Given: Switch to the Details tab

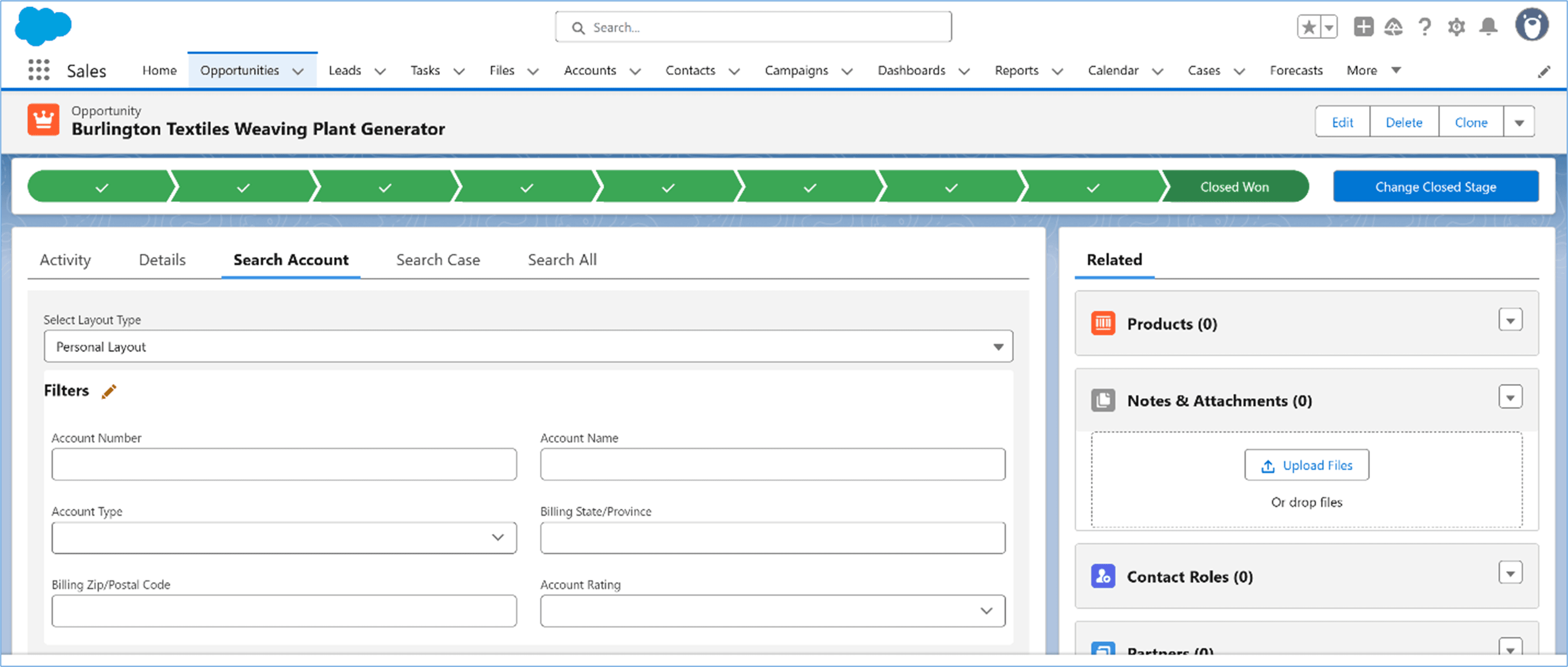Looking at the screenshot, I should coord(162,260).
